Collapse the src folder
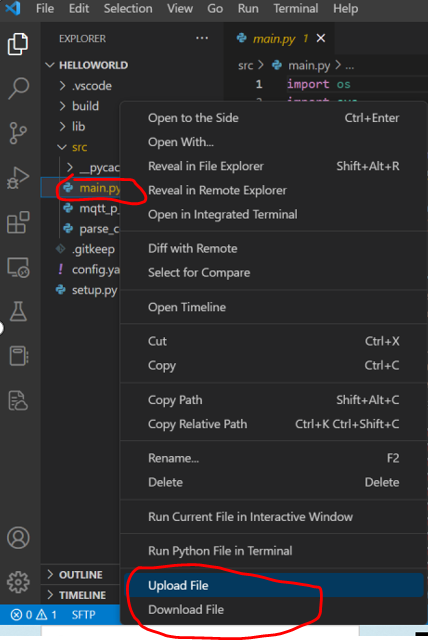Viewport: 428px width, 640px height. click(x=73, y=147)
